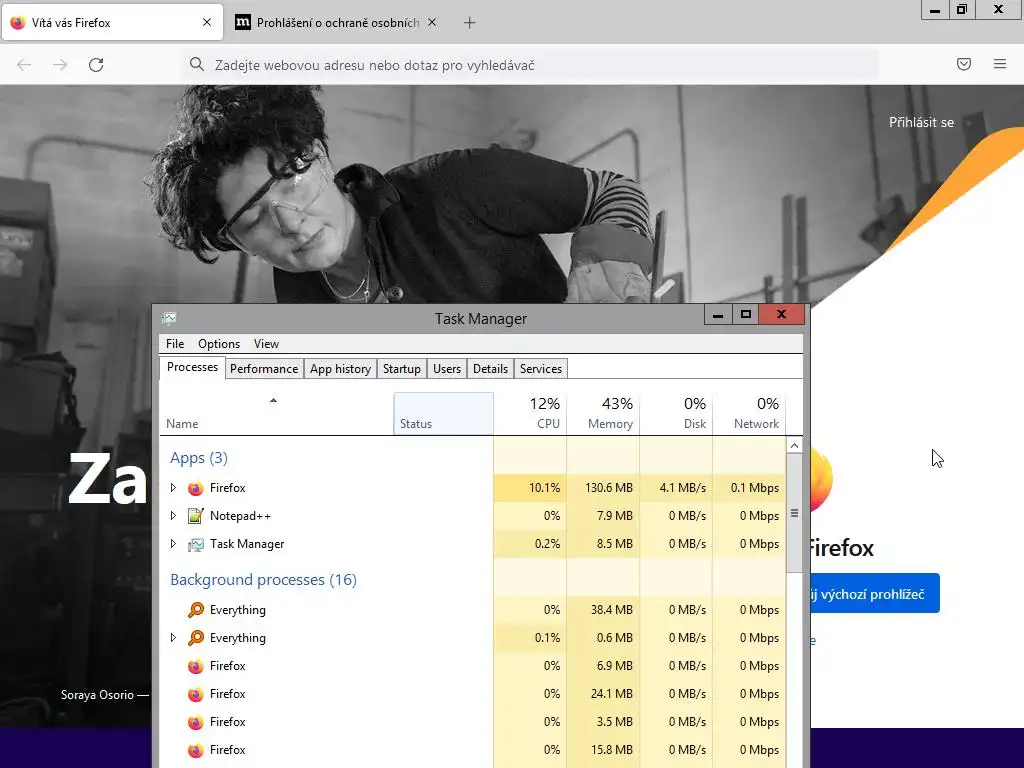Click the Notepad++ icon in Apps list

click(195, 516)
